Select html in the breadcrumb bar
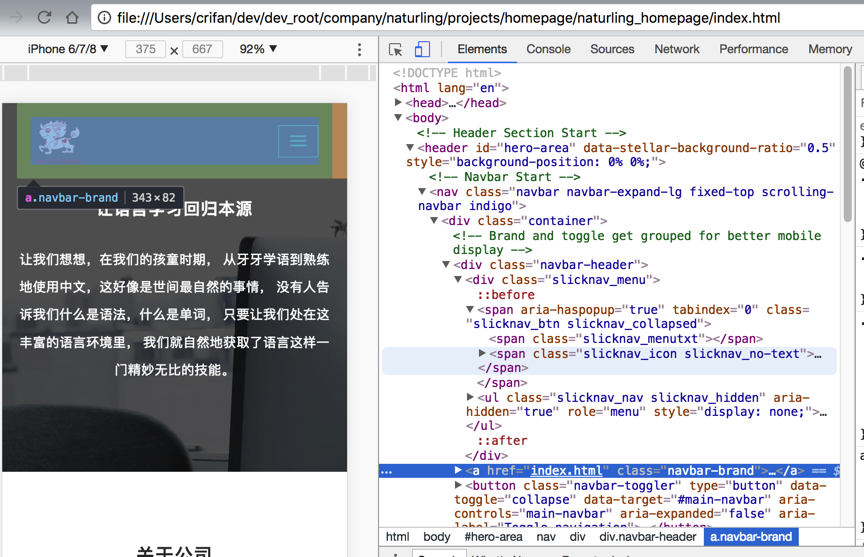864x557 pixels. click(x=397, y=537)
